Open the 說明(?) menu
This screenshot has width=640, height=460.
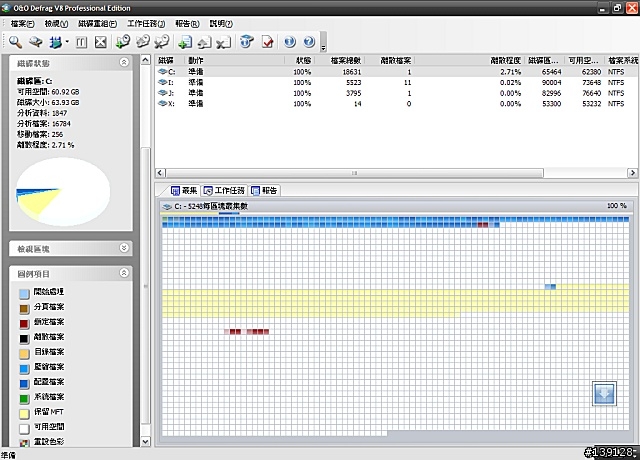click(x=221, y=24)
